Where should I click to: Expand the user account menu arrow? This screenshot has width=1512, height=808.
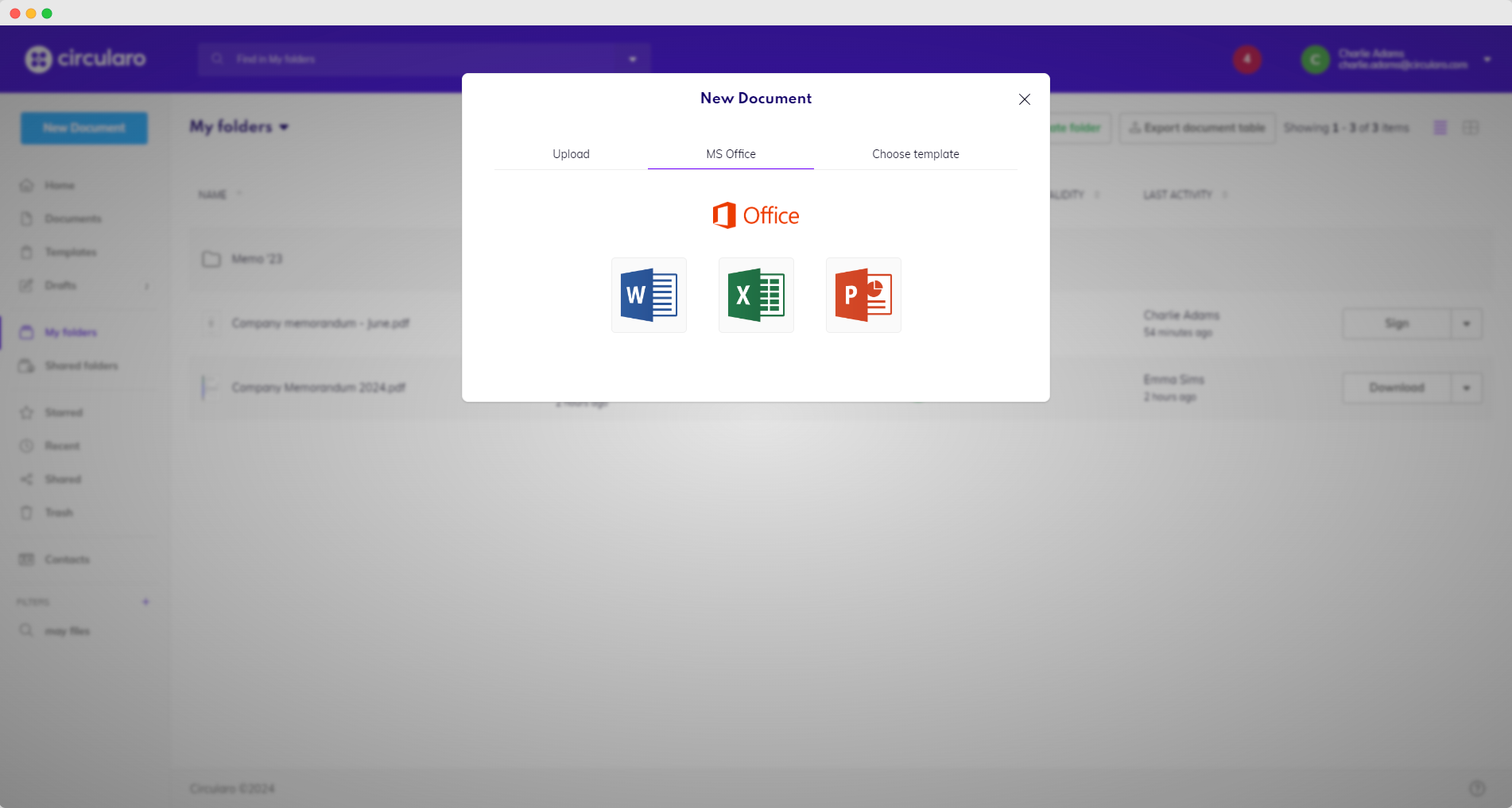(1487, 60)
